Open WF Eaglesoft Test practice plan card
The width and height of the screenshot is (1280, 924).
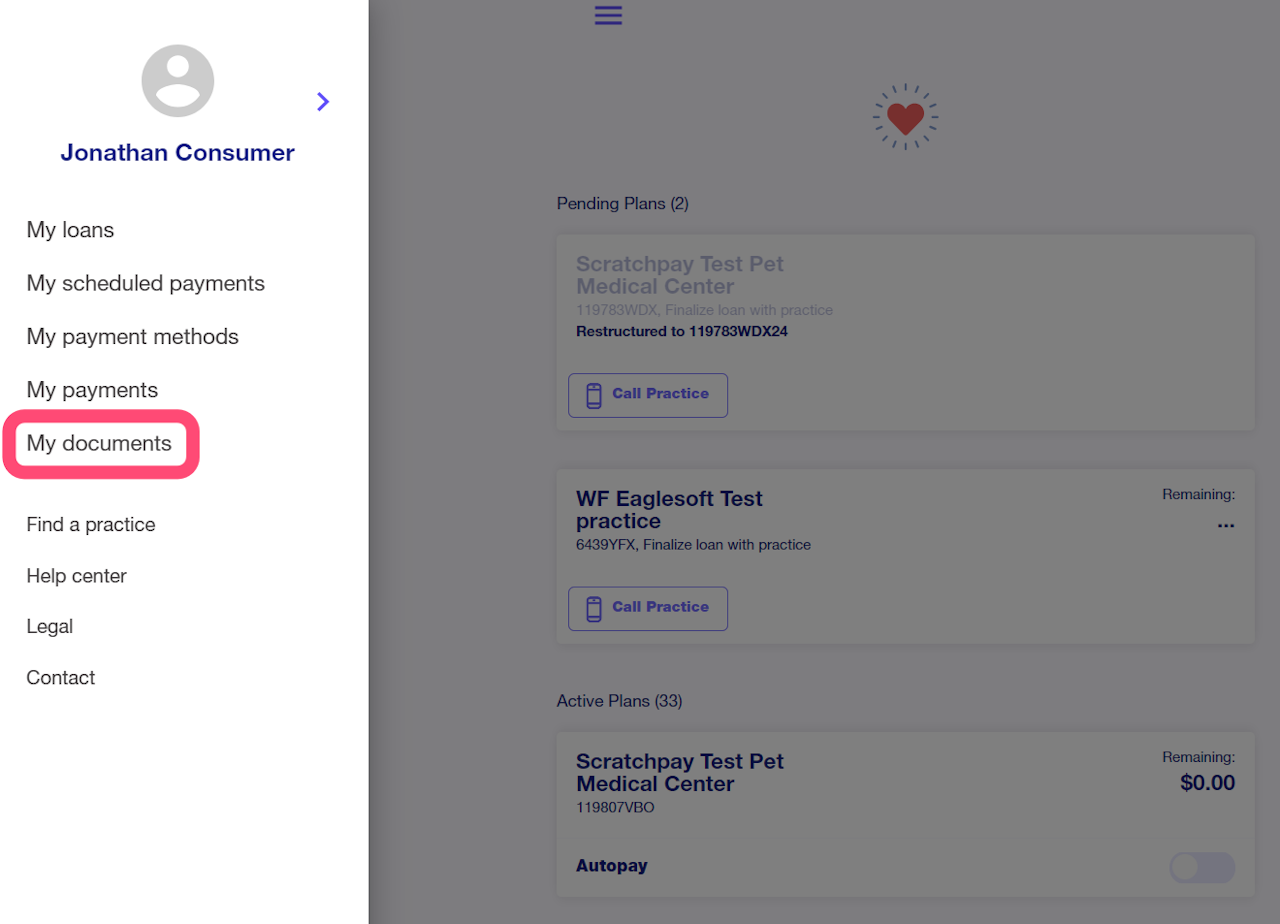tap(669, 510)
